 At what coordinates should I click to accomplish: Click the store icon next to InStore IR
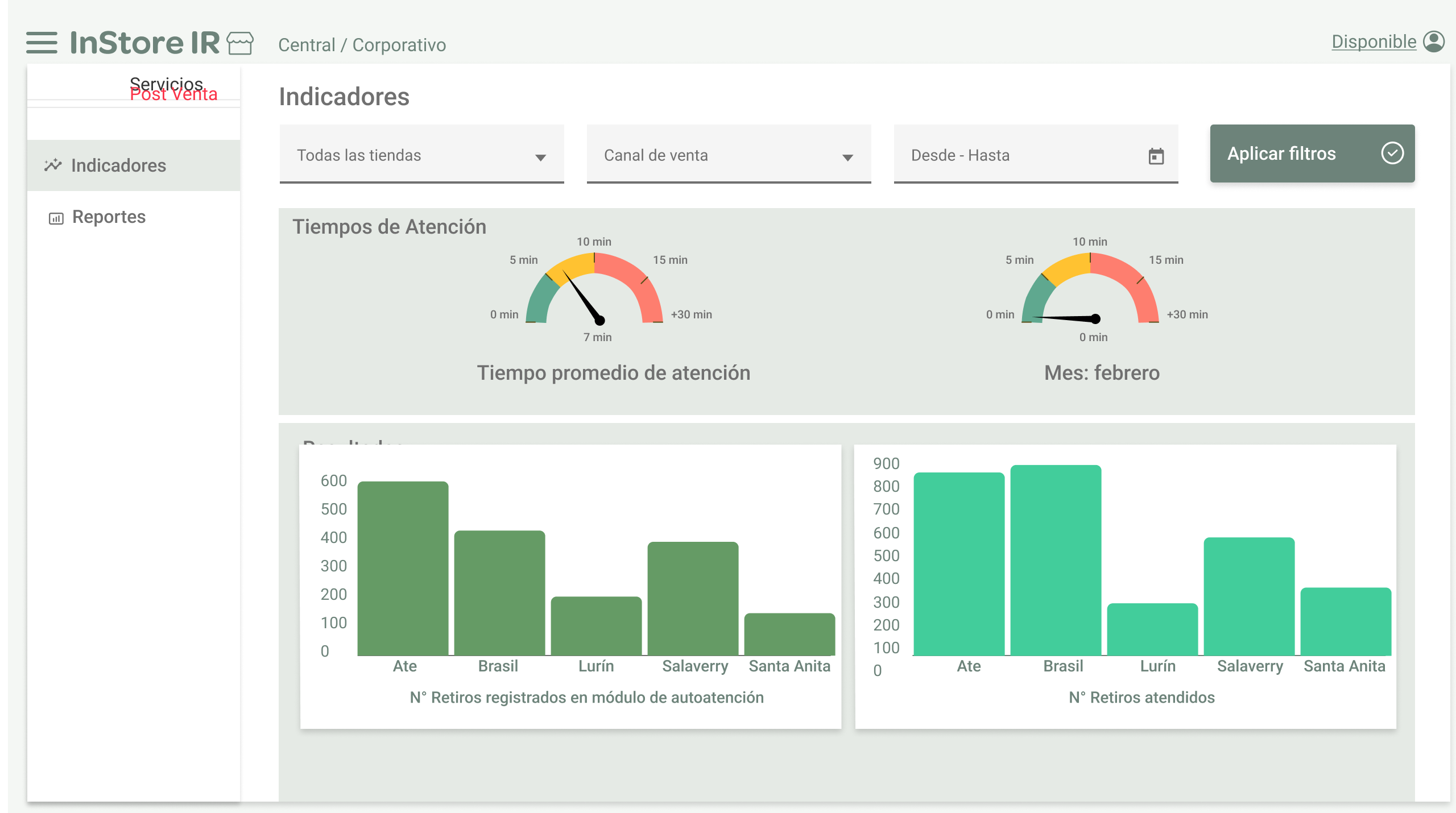tap(241, 43)
